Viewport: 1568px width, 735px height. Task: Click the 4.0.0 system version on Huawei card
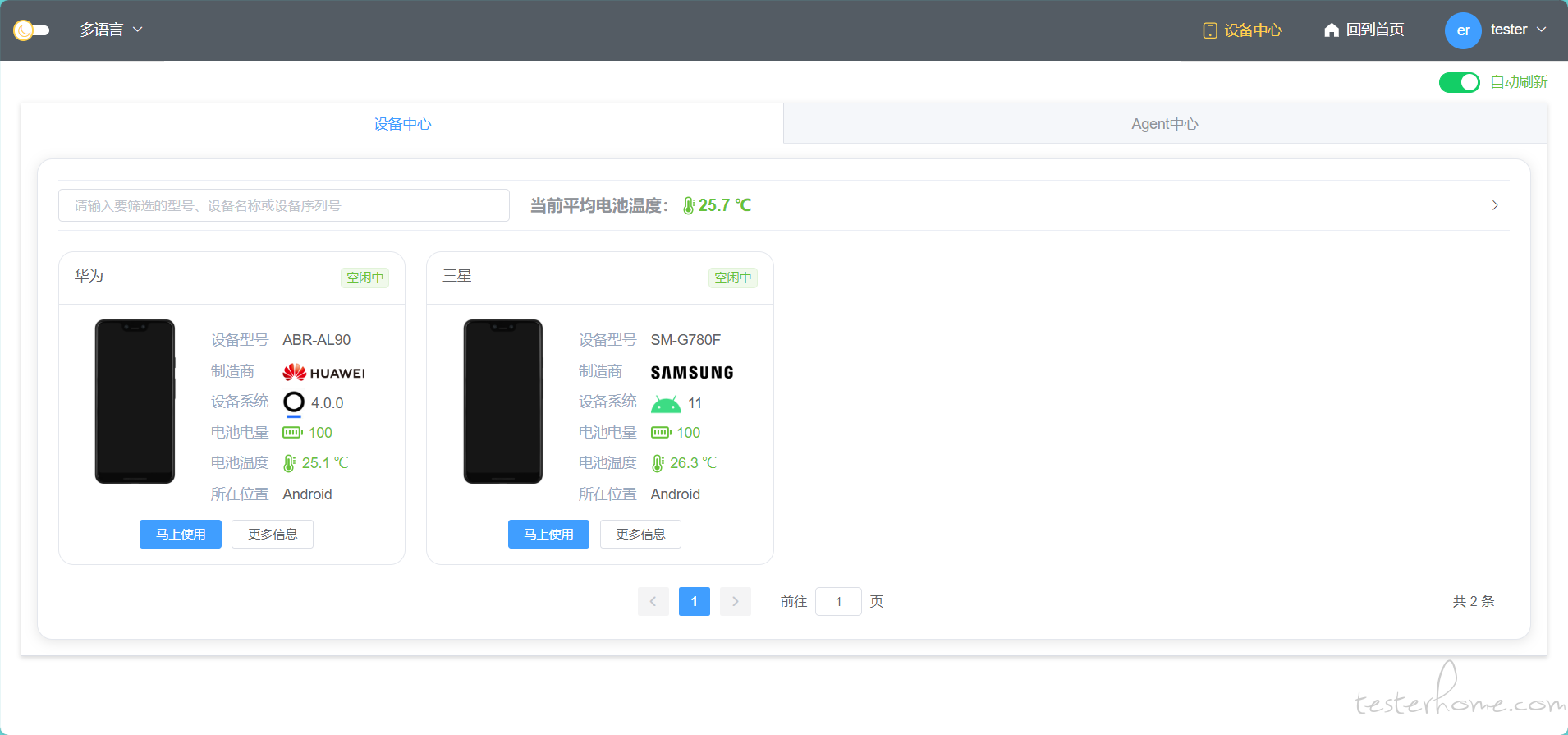click(x=327, y=403)
